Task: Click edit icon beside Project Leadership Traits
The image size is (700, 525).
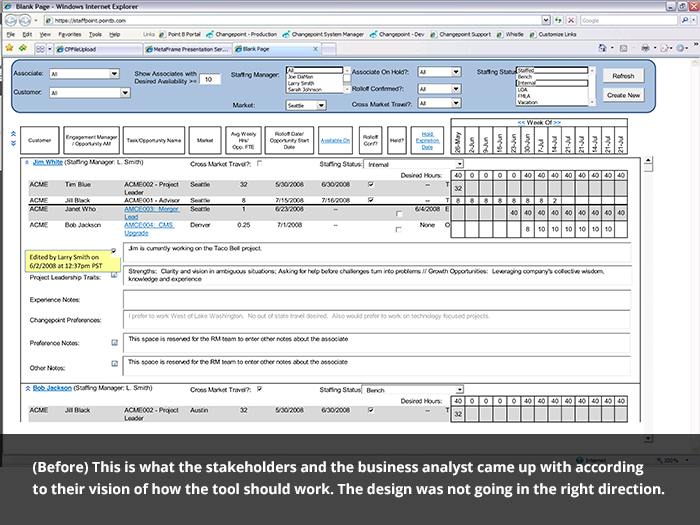Action: [x=114, y=275]
